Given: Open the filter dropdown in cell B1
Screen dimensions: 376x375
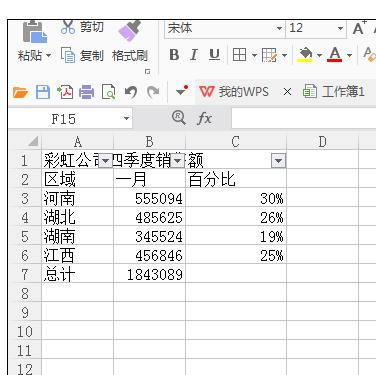Looking at the screenshot, I should [178, 161].
